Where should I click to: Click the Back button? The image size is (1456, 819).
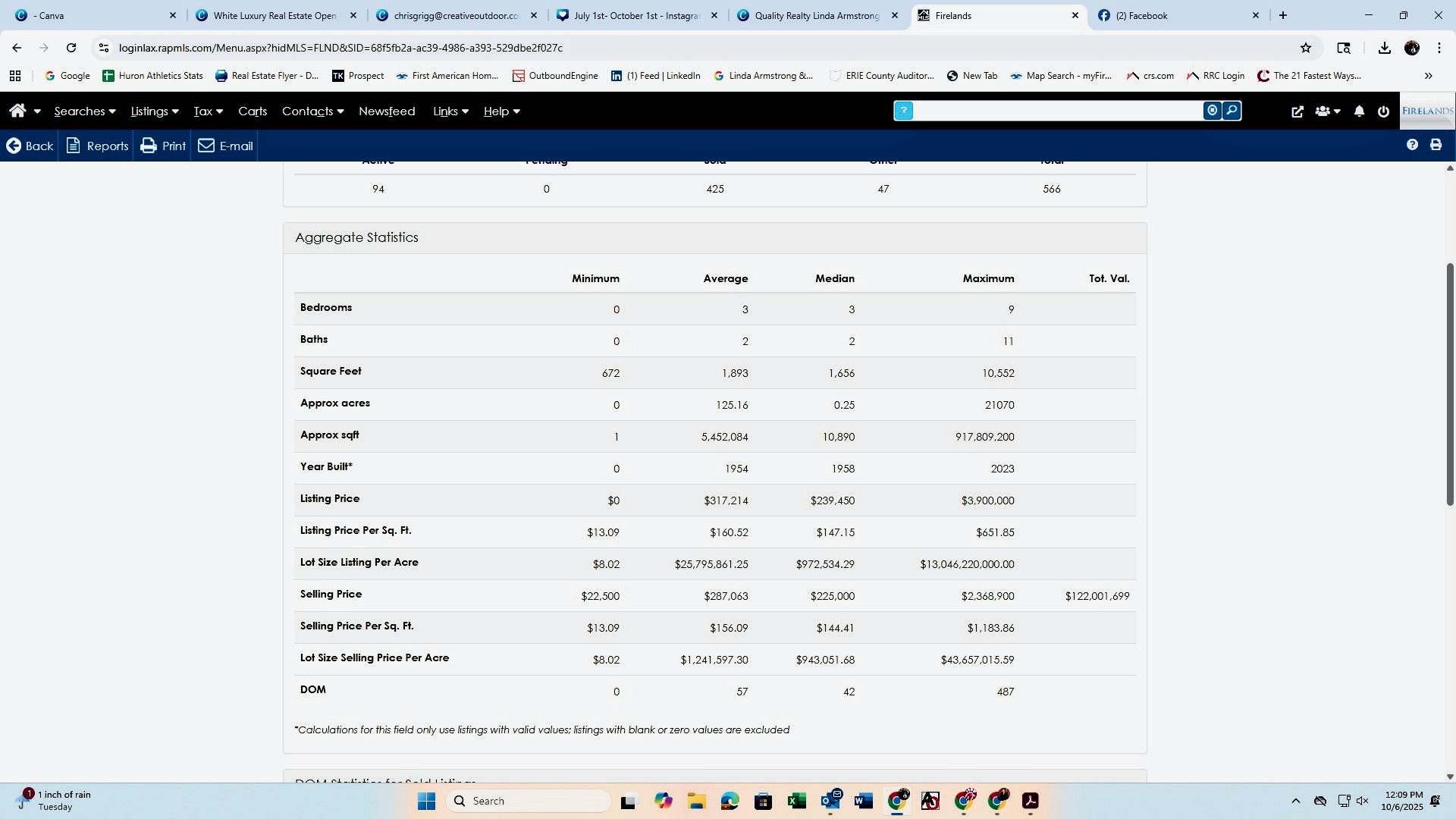[30, 146]
